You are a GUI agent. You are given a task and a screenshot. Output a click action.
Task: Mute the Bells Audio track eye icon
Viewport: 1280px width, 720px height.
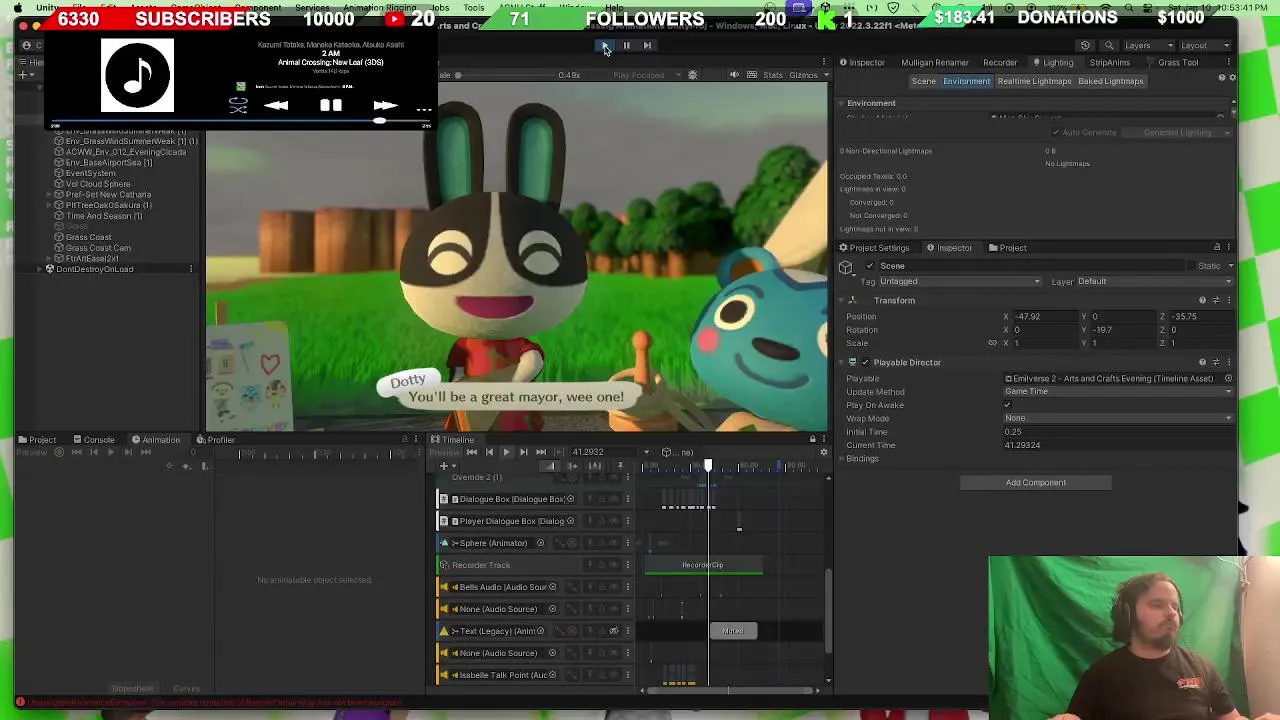click(x=614, y=587)
